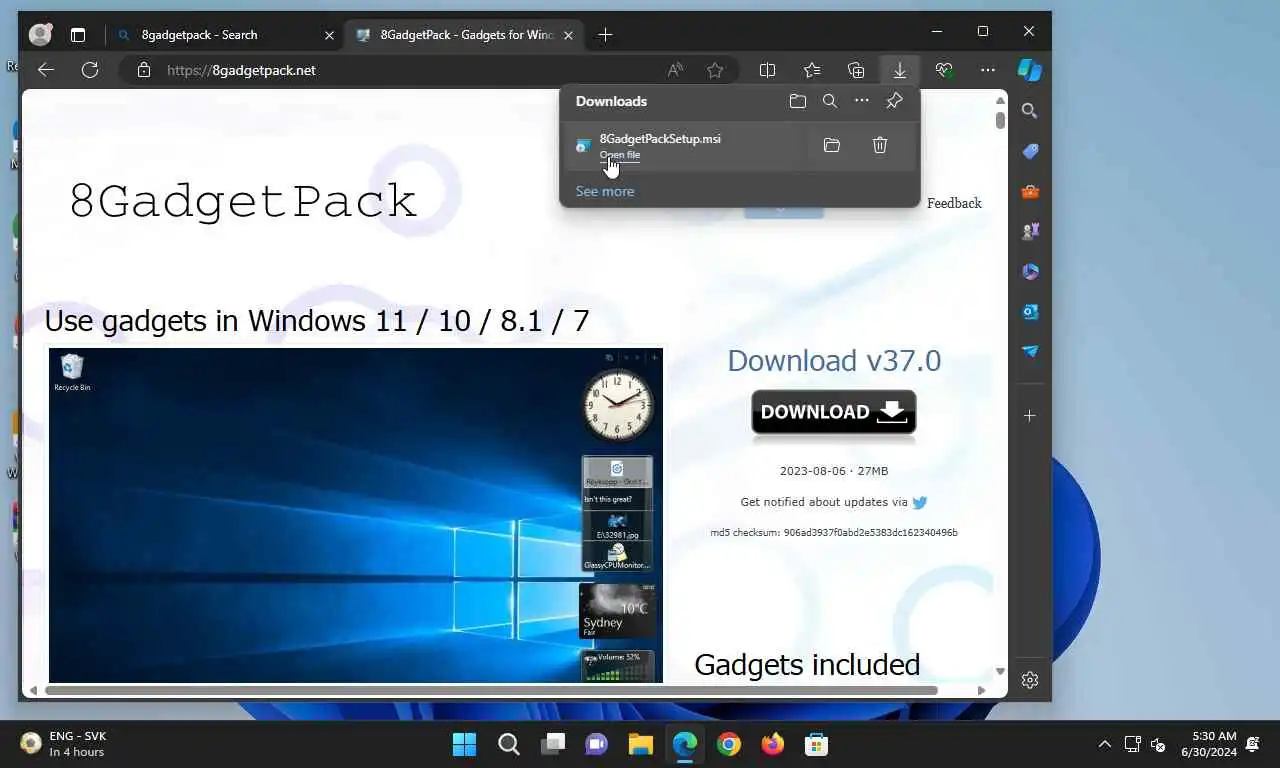Viewport: 1280px width, 768px height.
Task: Open Outlook in the sidebar
Action: [1030, 311]
